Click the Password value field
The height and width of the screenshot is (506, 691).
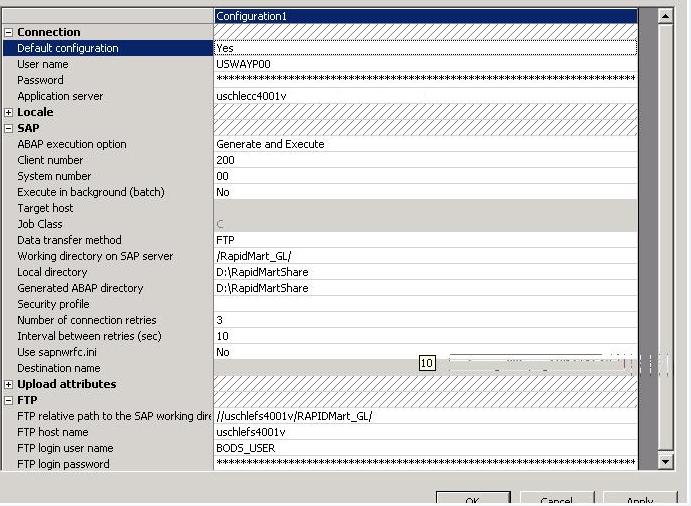426,80
